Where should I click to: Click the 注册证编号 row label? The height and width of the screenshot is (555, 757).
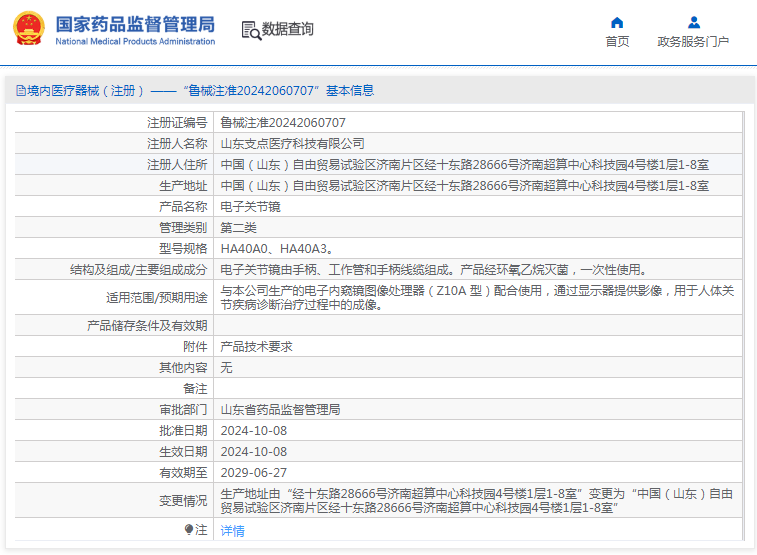[x=177, y=123]
